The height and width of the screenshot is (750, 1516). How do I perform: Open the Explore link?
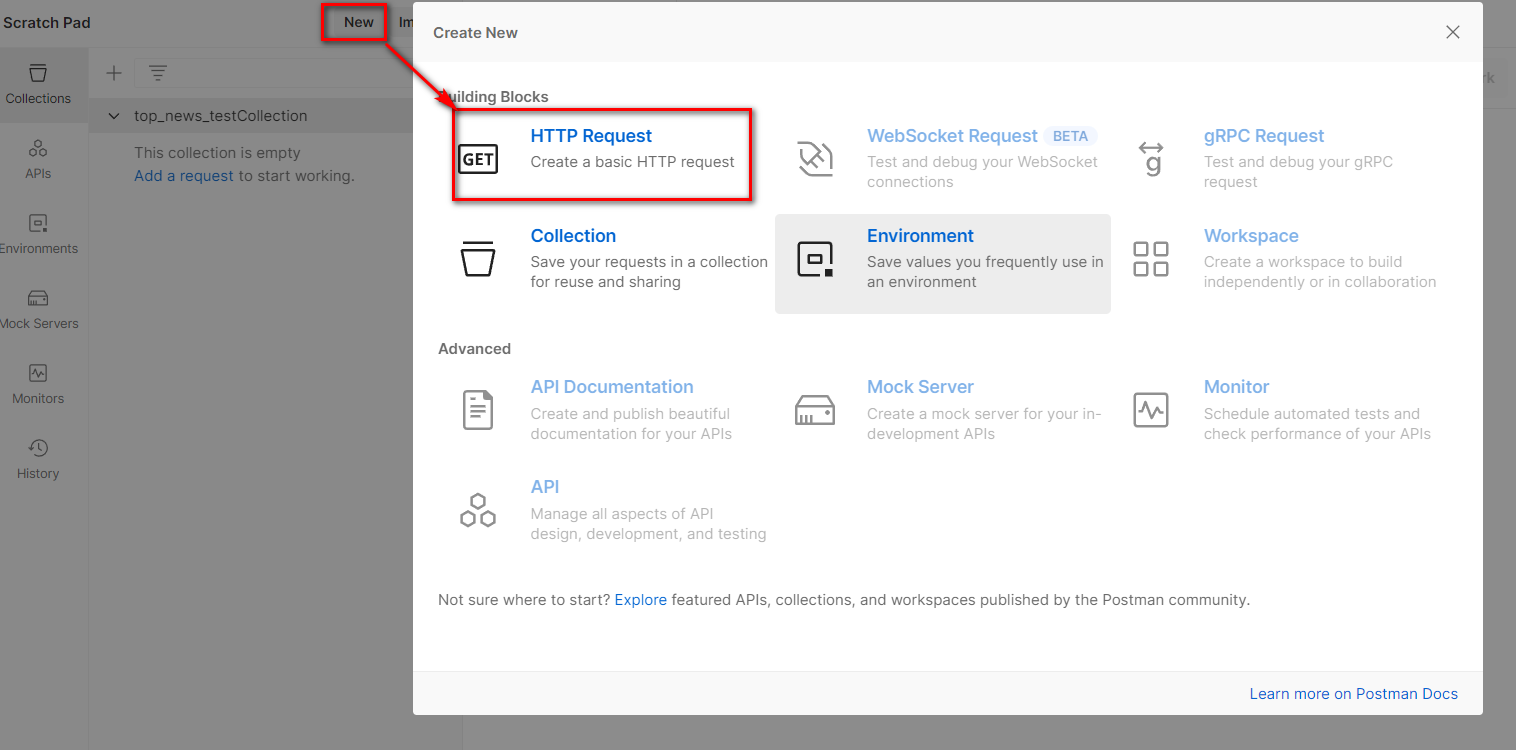coord(640,600)
